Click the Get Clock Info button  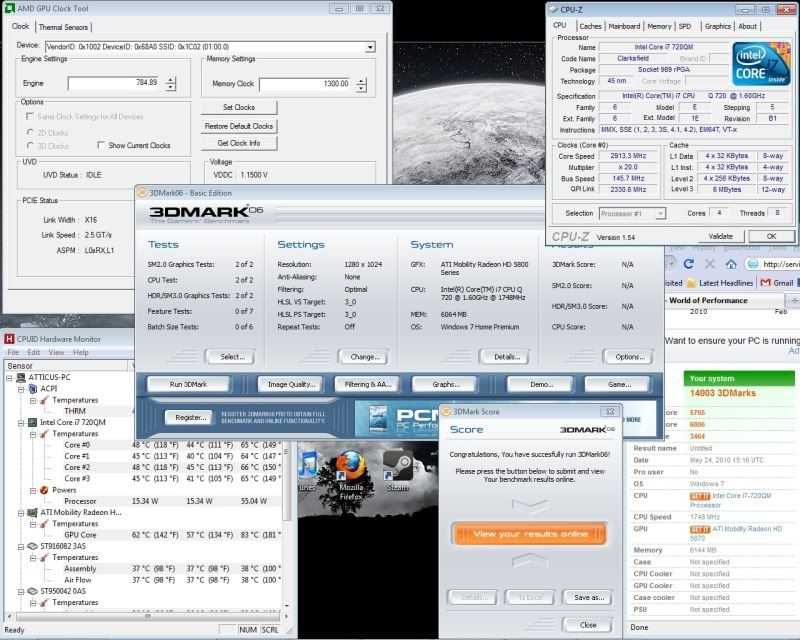point(239,143)
